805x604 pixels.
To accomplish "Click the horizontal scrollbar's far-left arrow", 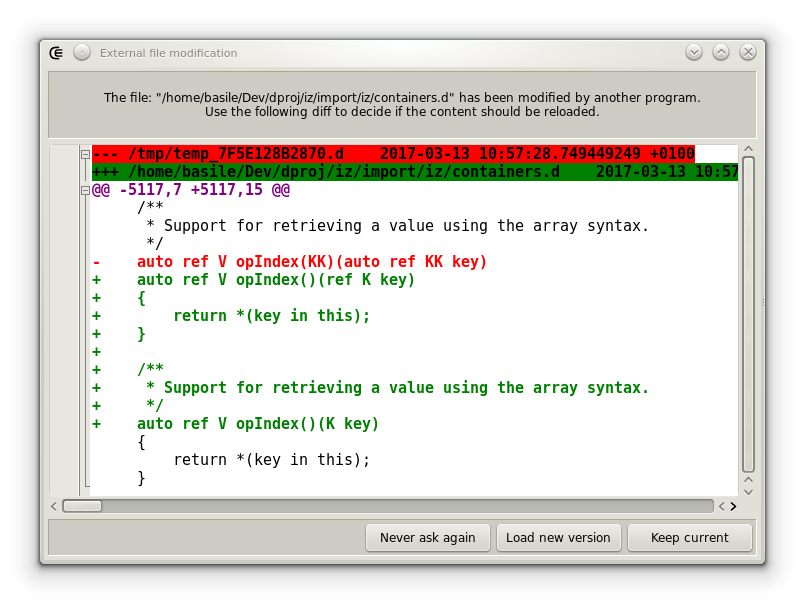I will pyautogui.click(x=55, y=506).
